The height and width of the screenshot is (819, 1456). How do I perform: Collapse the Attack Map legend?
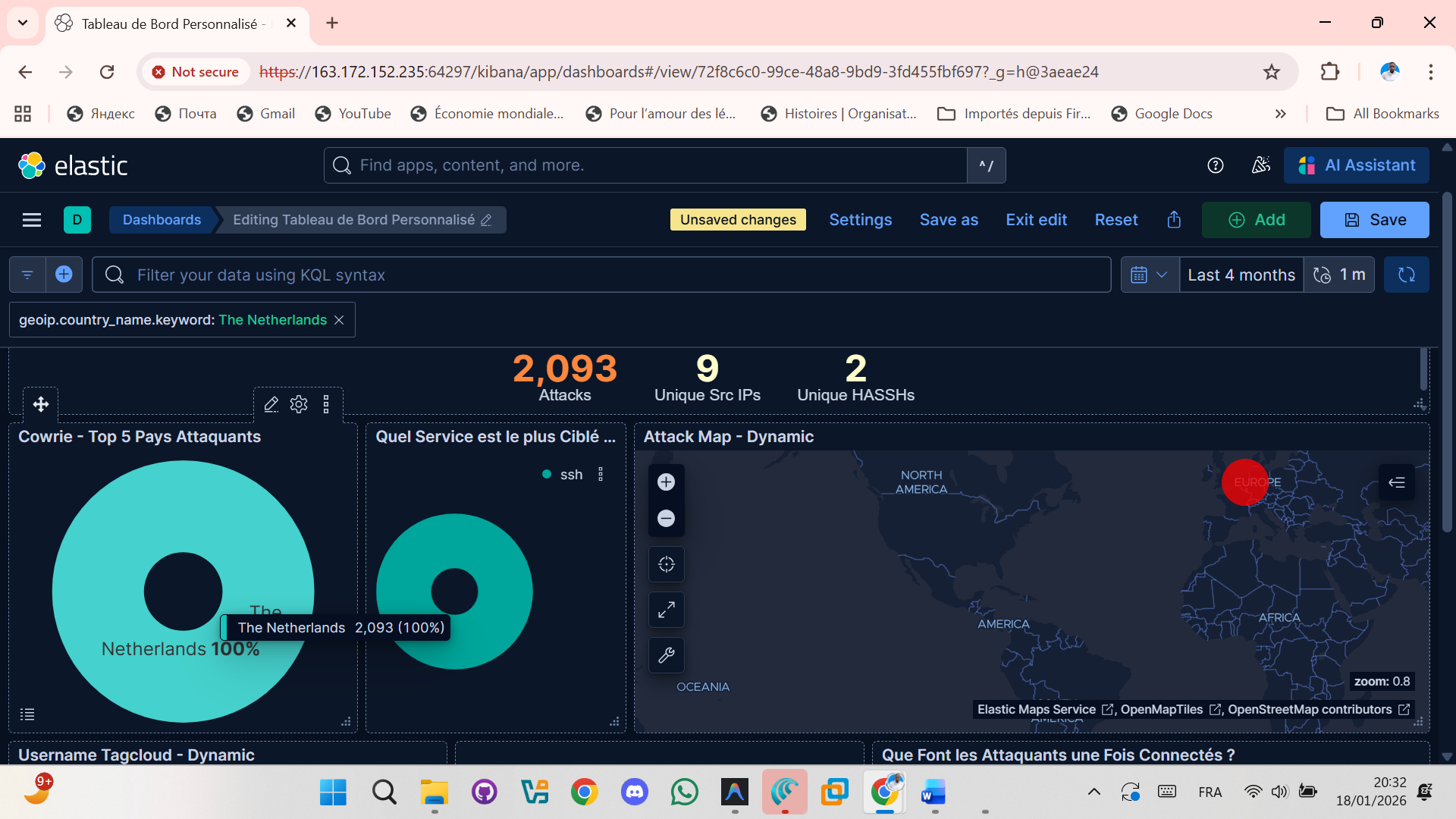point(1398,482)
